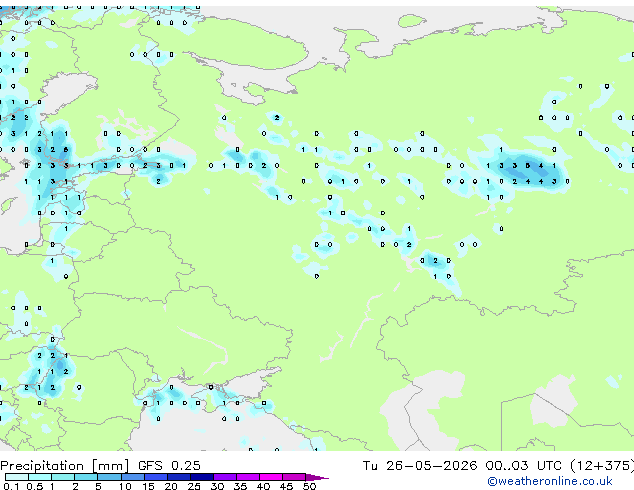Click the '00..03 UTC' time label
634x490 pixels.
pos(524,466)
